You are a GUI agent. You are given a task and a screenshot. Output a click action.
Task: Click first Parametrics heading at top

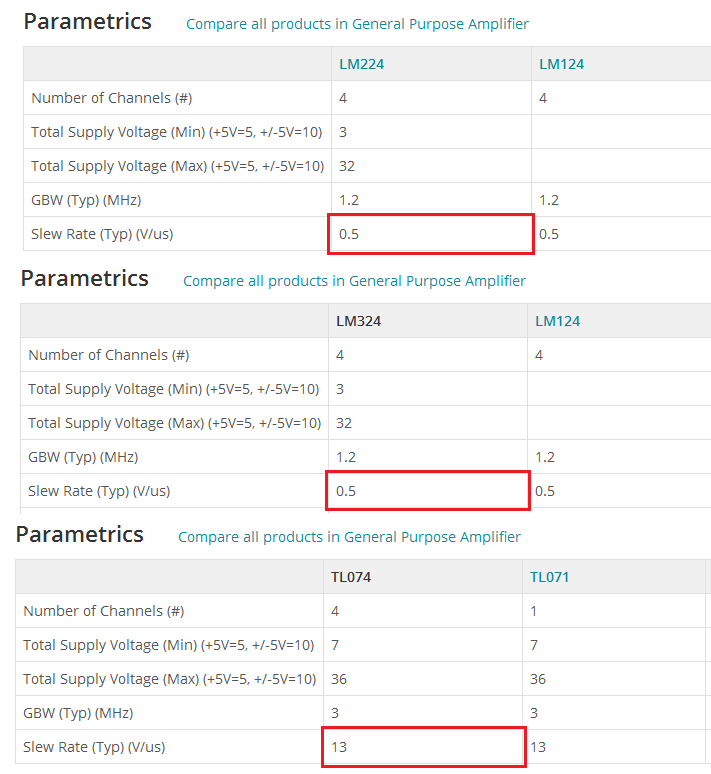(87, 21)
